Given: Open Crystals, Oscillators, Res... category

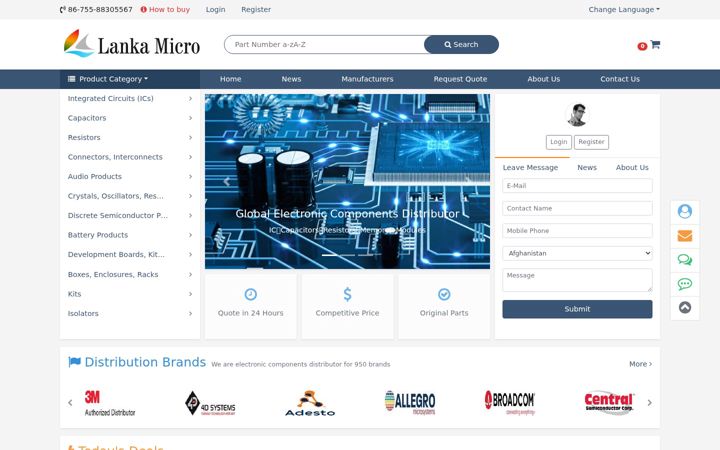Looking at the screenshot, I should [x=130, y=196].
